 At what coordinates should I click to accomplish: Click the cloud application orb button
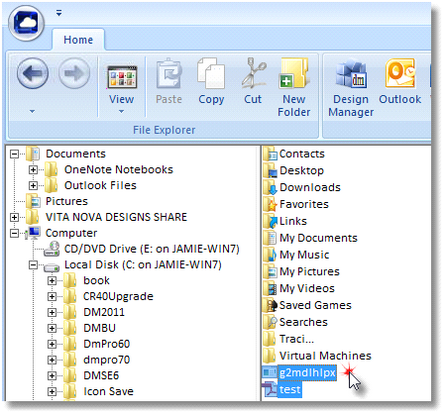pyautogui.click(x=27, y=22)
